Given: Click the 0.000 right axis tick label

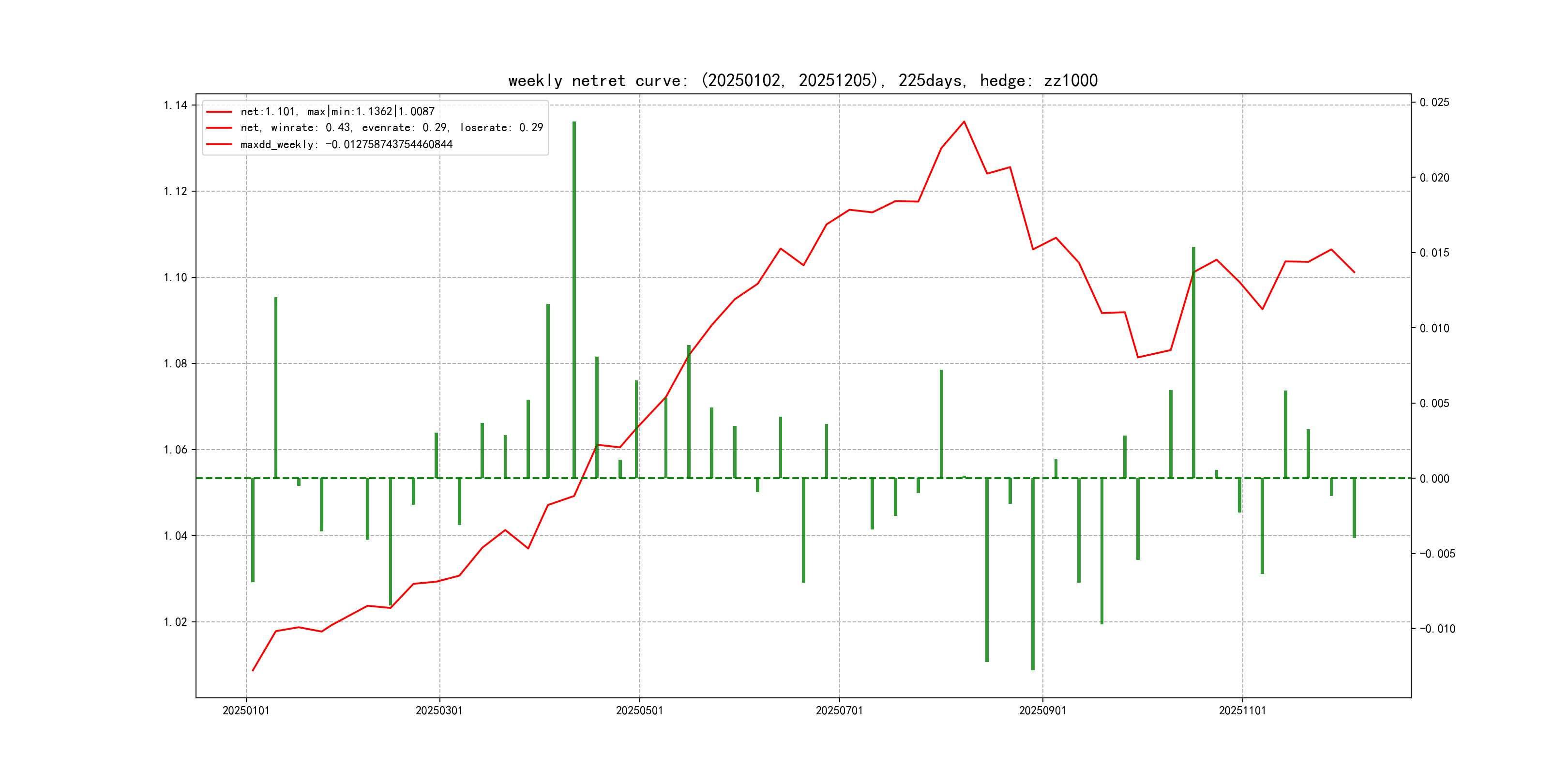Looking at the screenshot, I should [1434, 479].
